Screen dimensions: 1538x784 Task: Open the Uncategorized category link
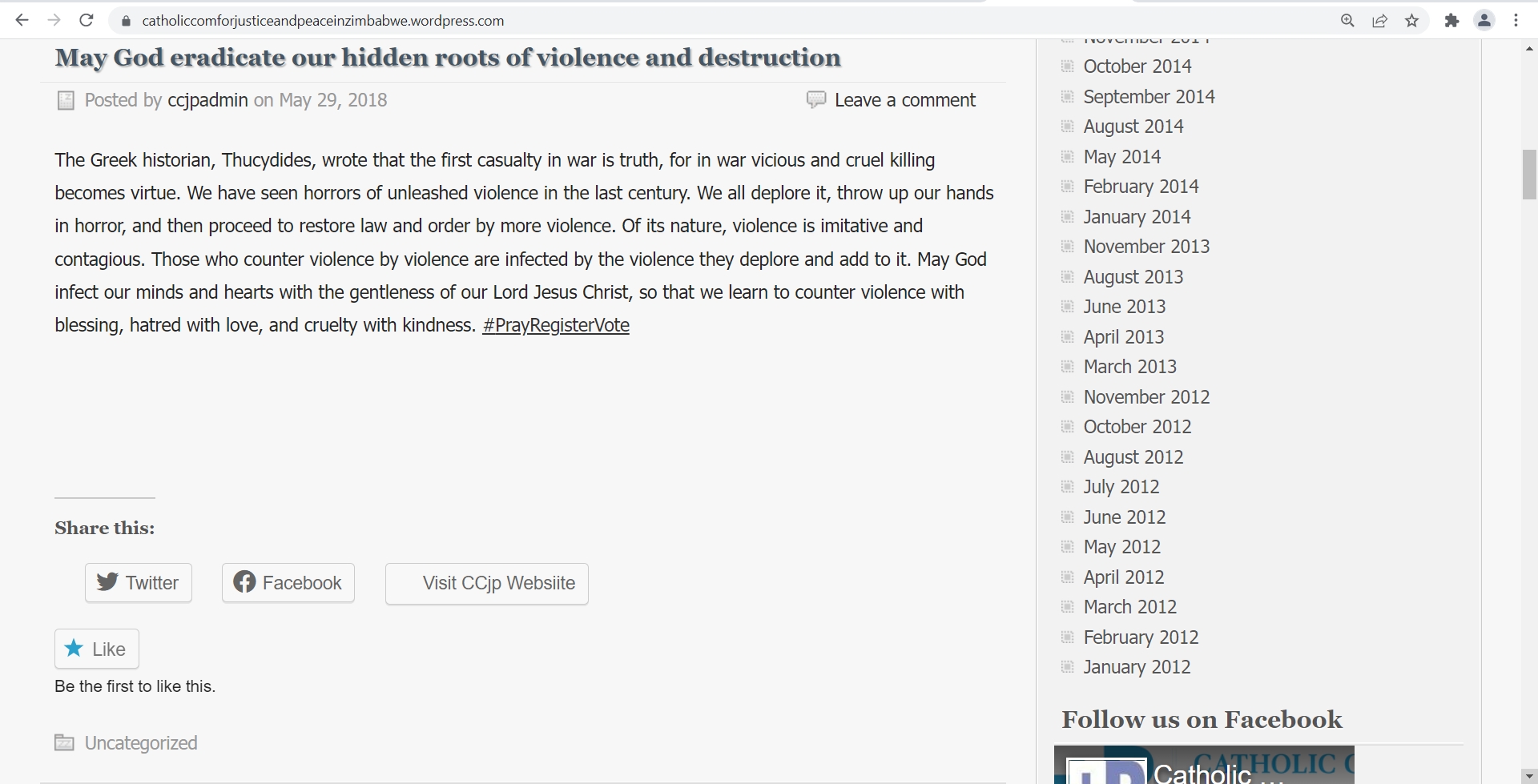[x=141, y=743]
